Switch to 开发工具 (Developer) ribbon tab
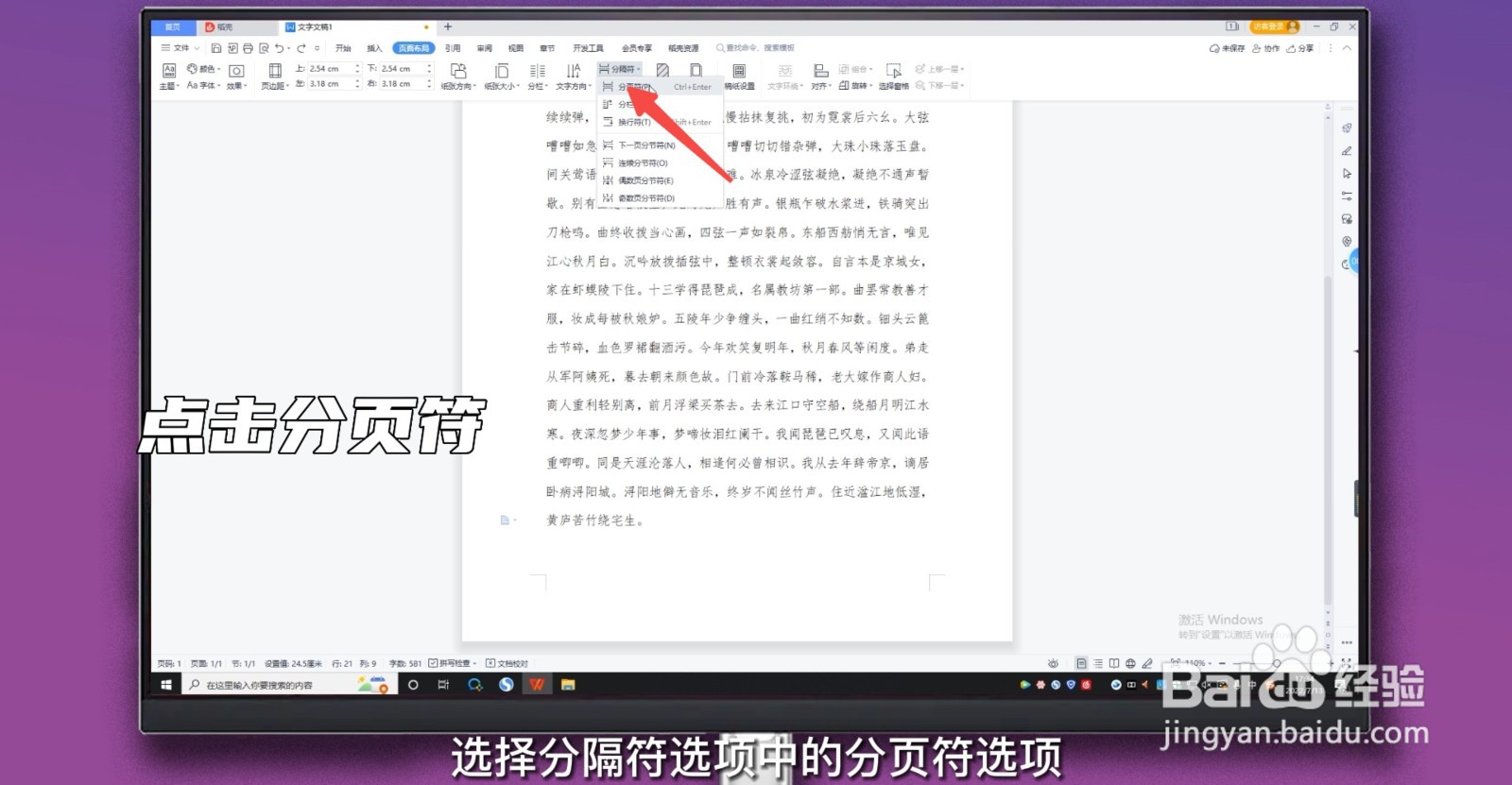Screen dimensions: 1512x785 (588, 48)
